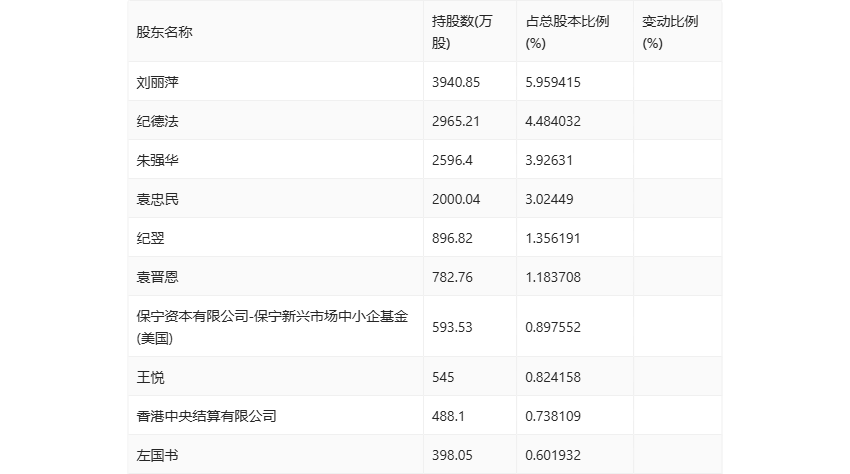Click percentage value 3.02449
Screen dimensions: 850x474
(x=549, y=199)
